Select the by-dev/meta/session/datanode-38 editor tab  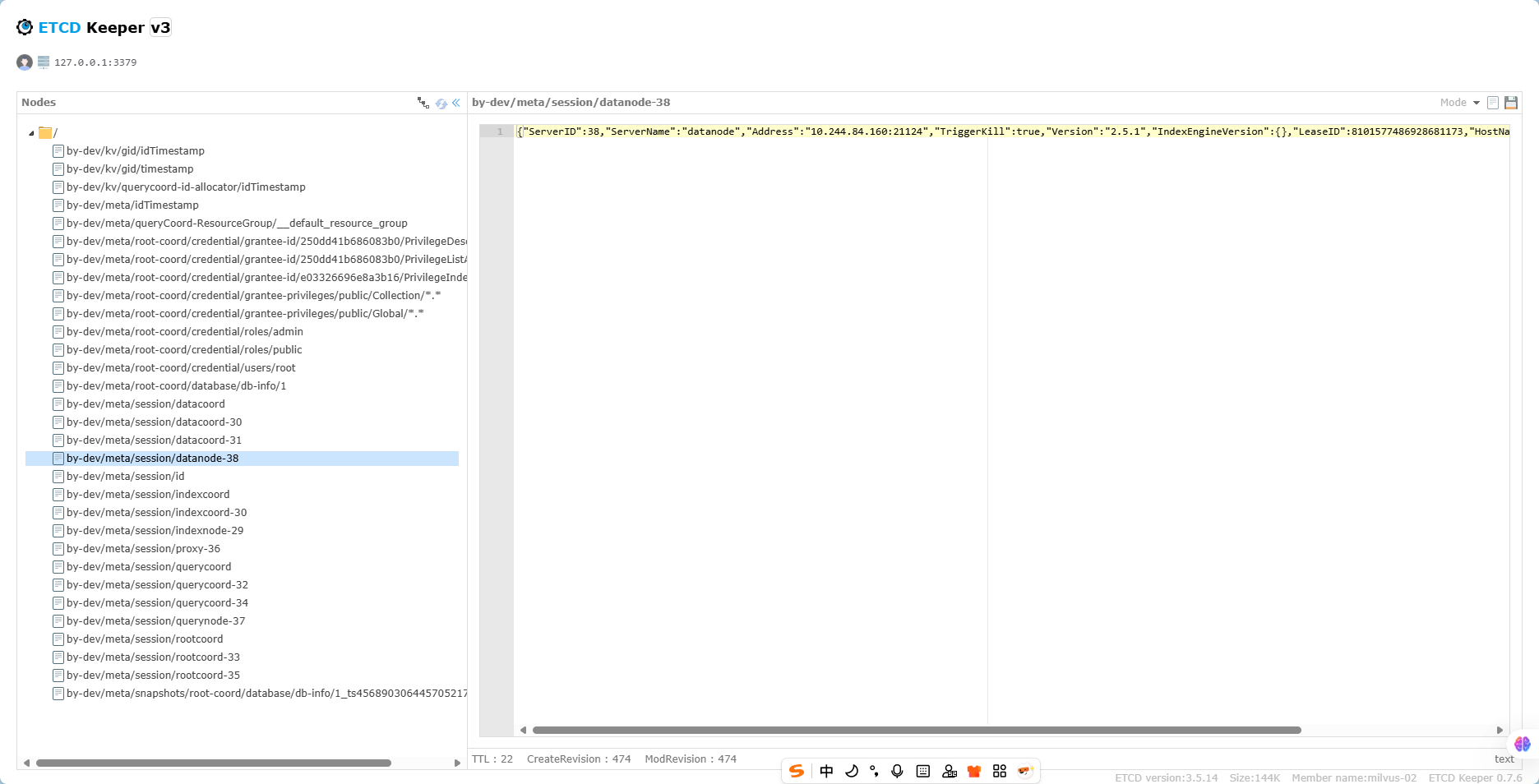[x=571, y=102]
